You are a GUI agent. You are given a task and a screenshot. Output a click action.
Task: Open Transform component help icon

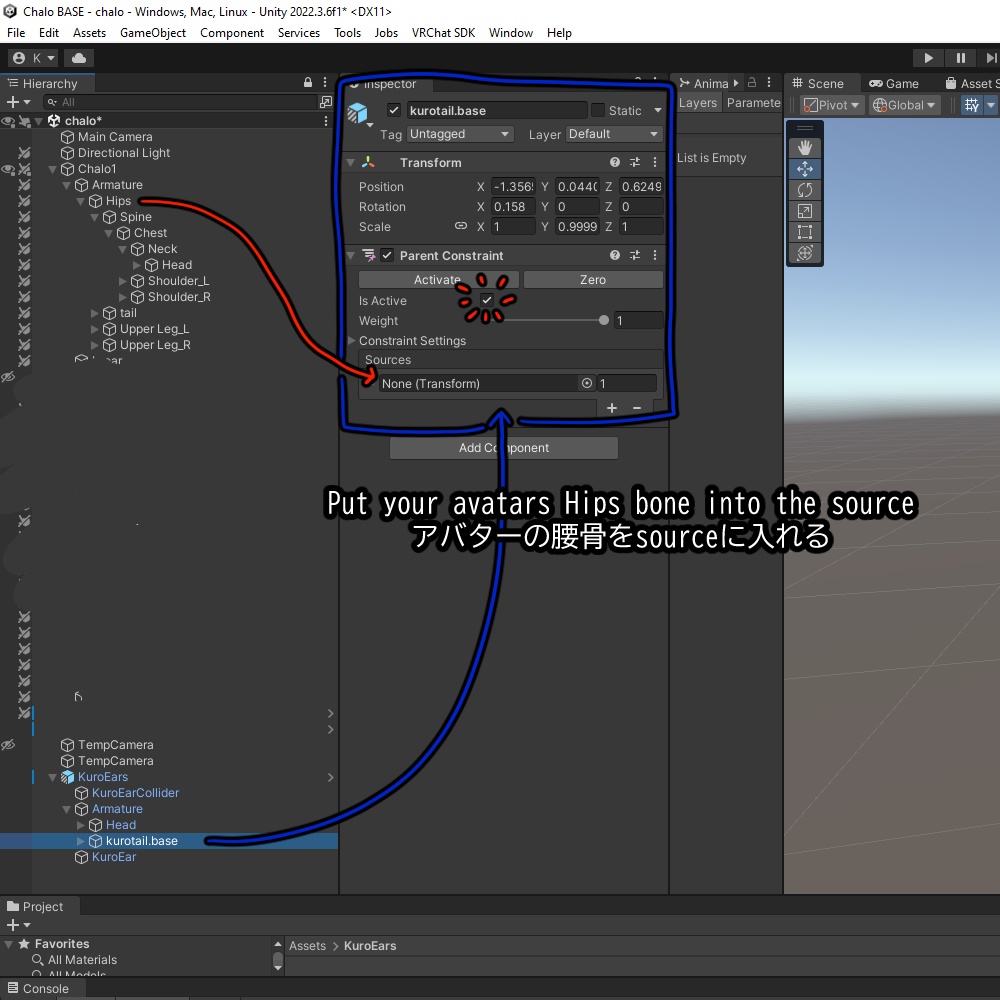point(615,162)
